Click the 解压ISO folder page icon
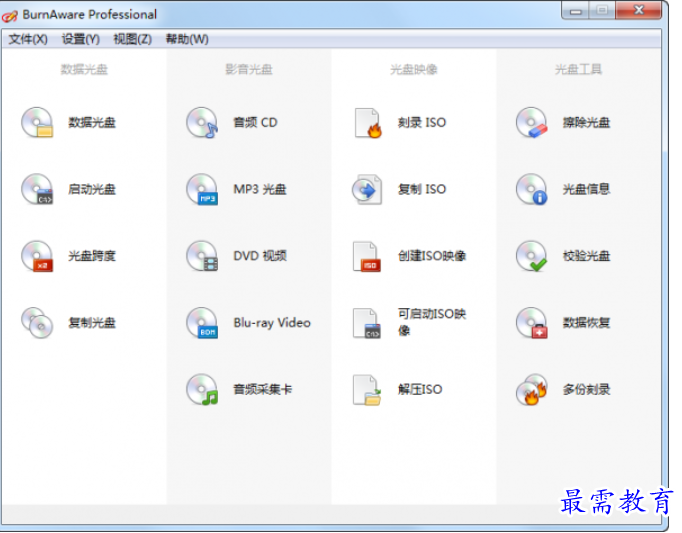This screenshot has width=682, height=533. click(367, 390)
